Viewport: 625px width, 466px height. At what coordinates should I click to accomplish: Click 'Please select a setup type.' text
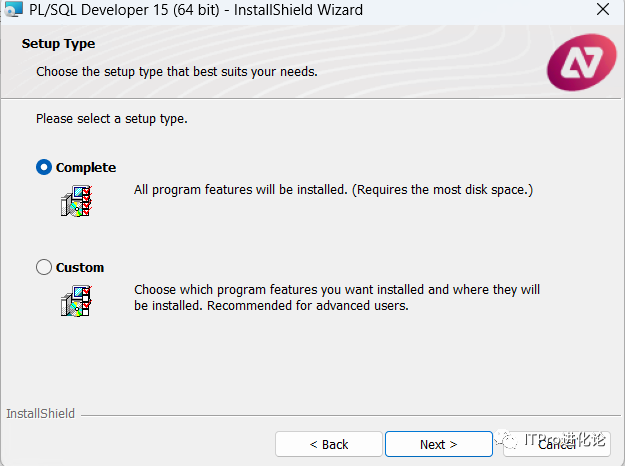(x=112, y=119)
